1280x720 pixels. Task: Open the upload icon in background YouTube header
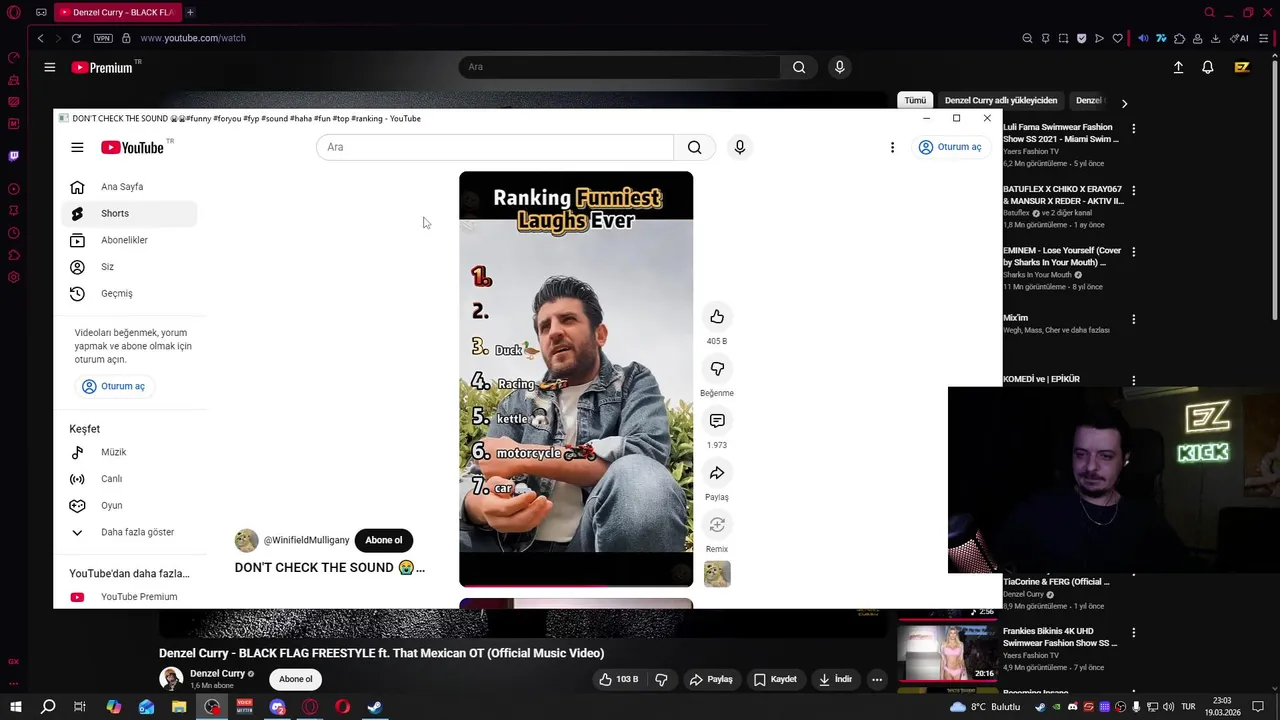1178,67
